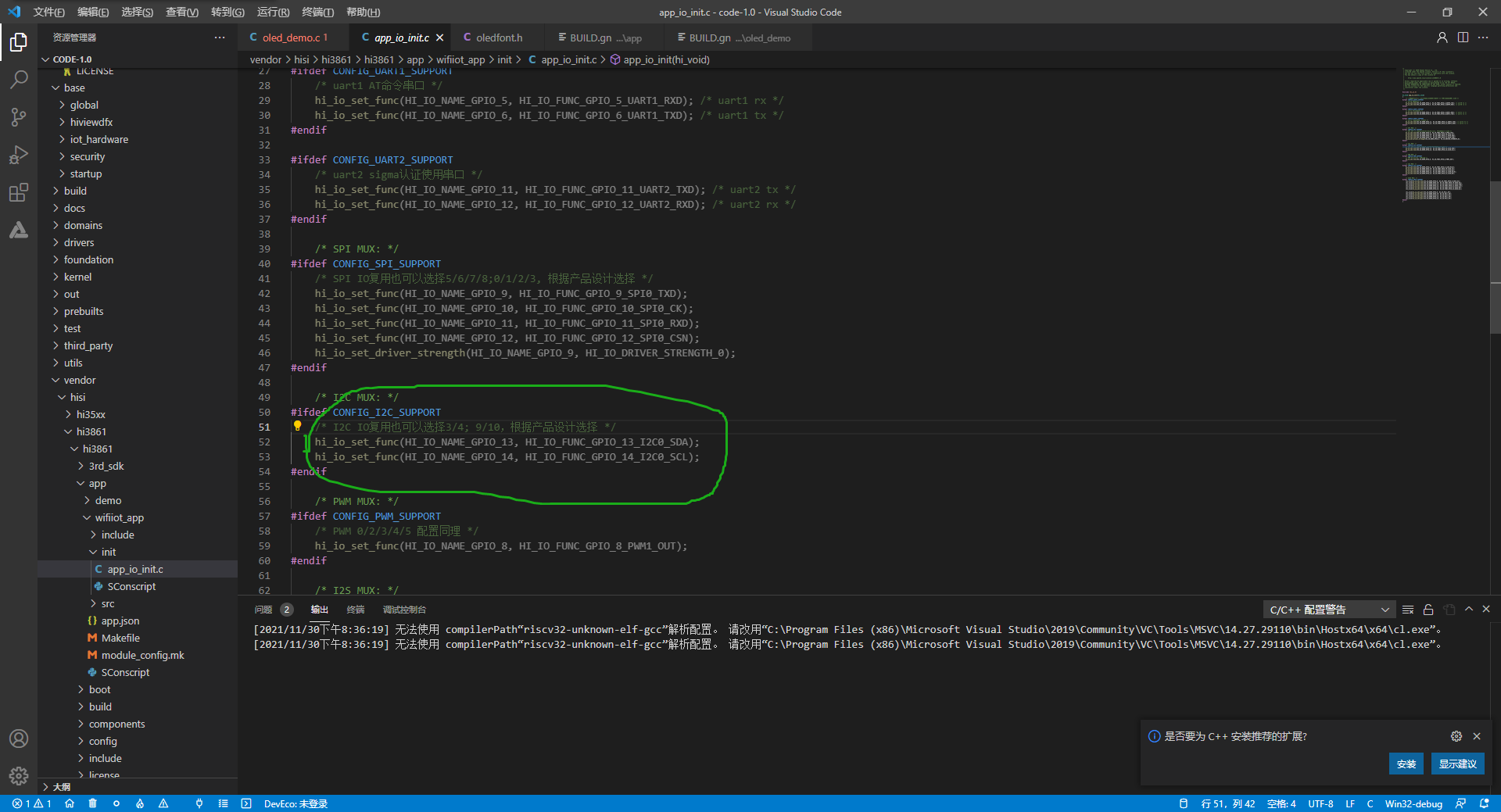This screenshot has height=812, width=1501.
Task: Switch to the oledfont.h tab
Action: click(x=499, y=38)
